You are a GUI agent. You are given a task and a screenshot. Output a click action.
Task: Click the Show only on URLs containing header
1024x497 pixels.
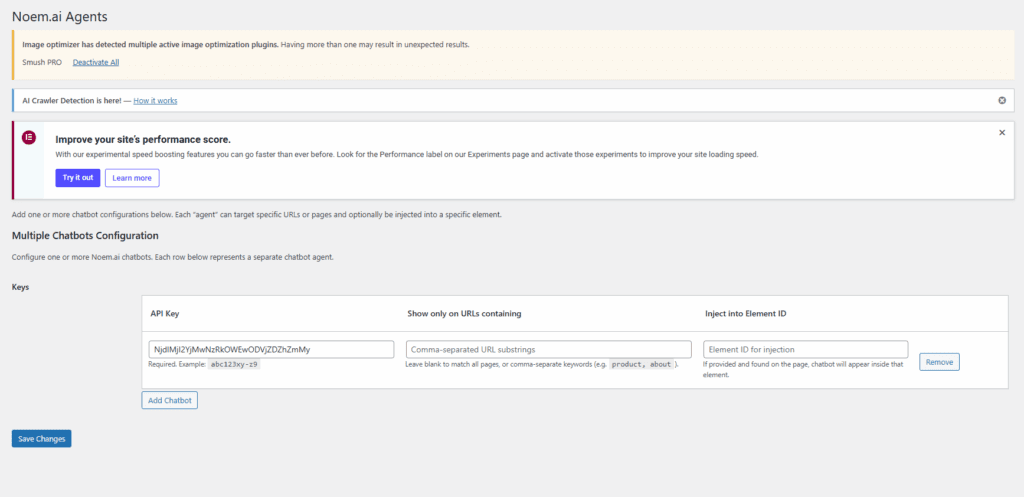(x=464, y=314)
